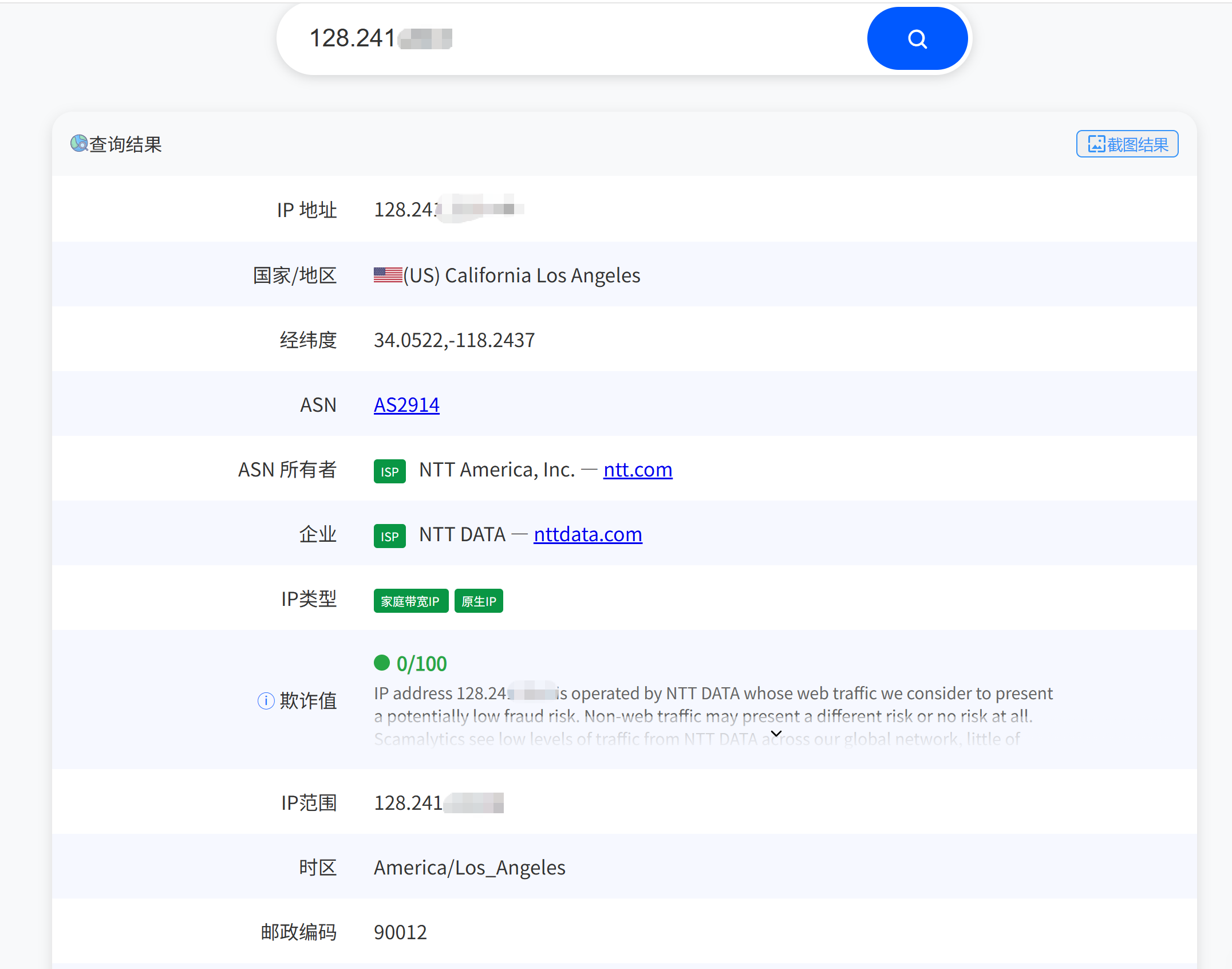Click the postal code 90012
1232x969 pixels.
point(400,932)
